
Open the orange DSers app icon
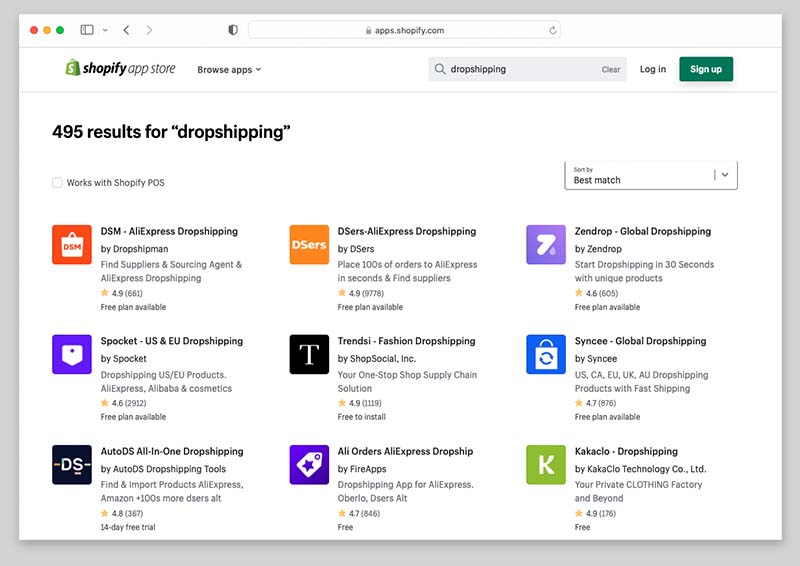pyautogui.click(x=309, y=244)
